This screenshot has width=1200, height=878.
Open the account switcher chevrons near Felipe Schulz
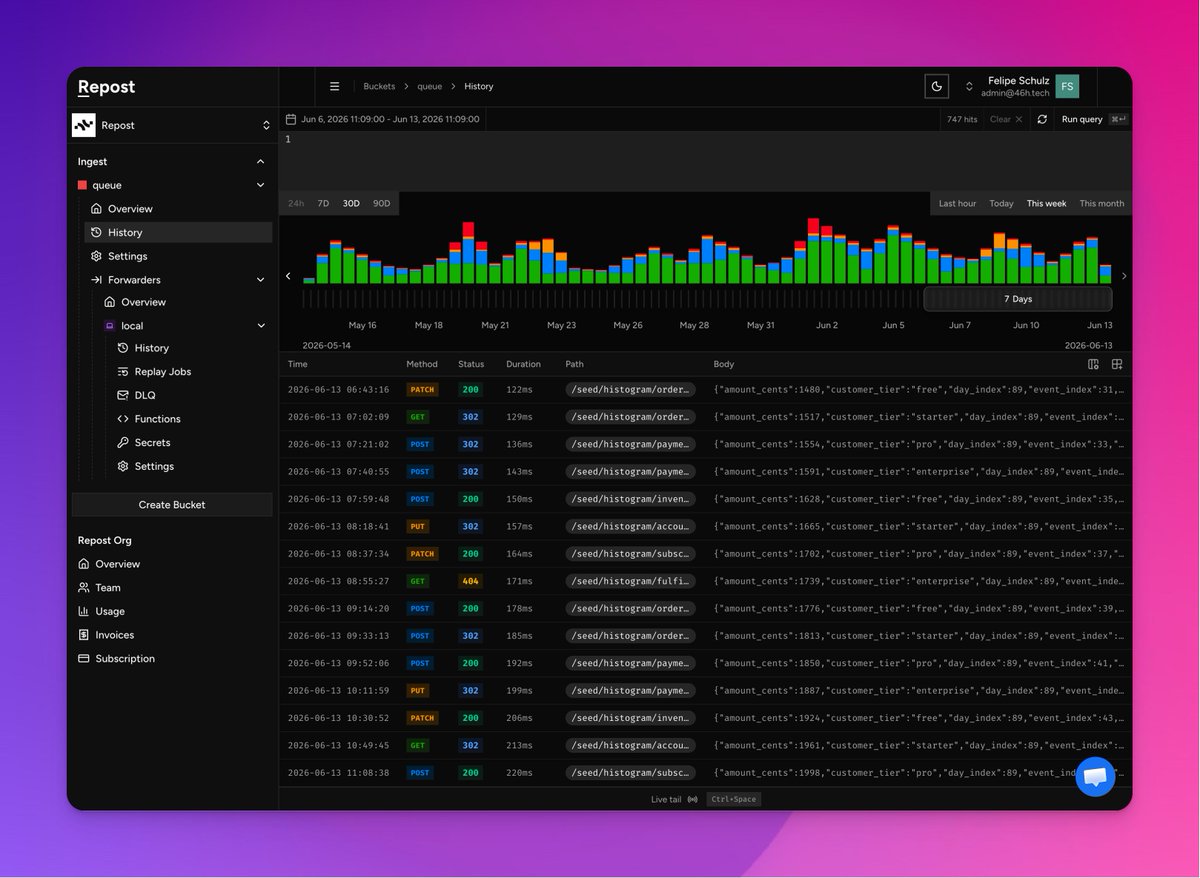pos(969,86)
